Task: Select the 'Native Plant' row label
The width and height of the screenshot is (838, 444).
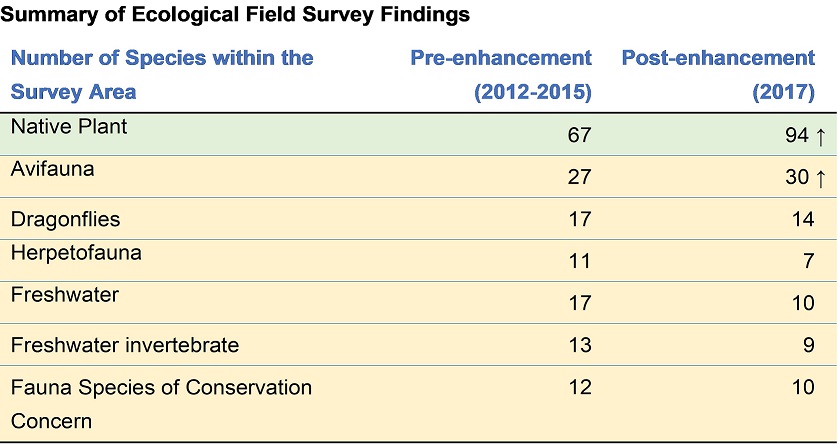Action: pyautogui.click(x=69, y=126)
